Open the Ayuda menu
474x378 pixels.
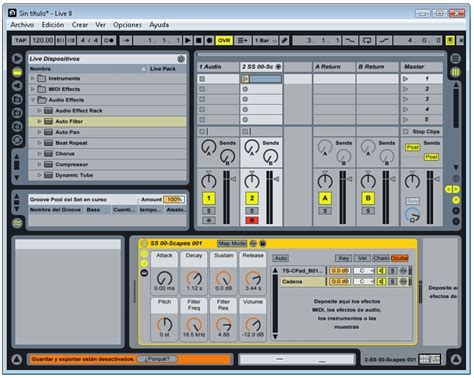coord(159,25)
